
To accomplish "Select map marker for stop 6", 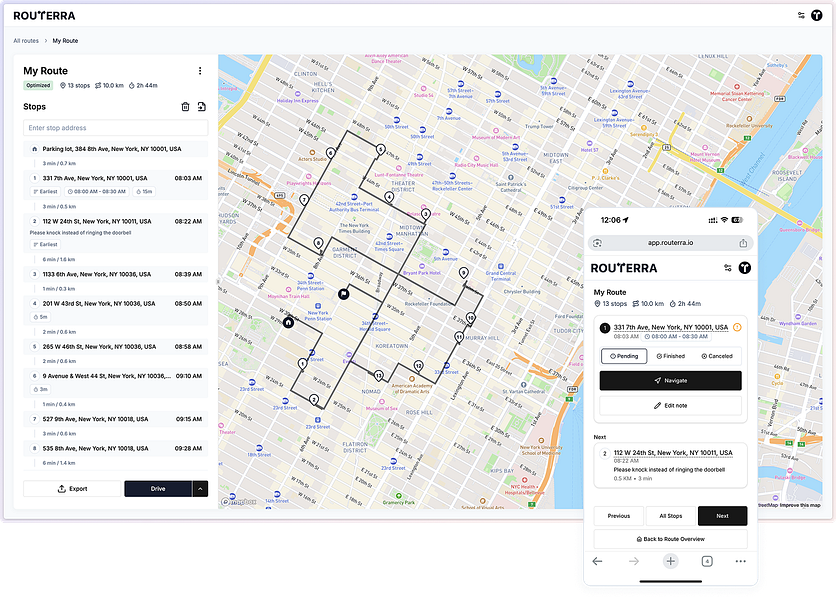I will point(331,153).
